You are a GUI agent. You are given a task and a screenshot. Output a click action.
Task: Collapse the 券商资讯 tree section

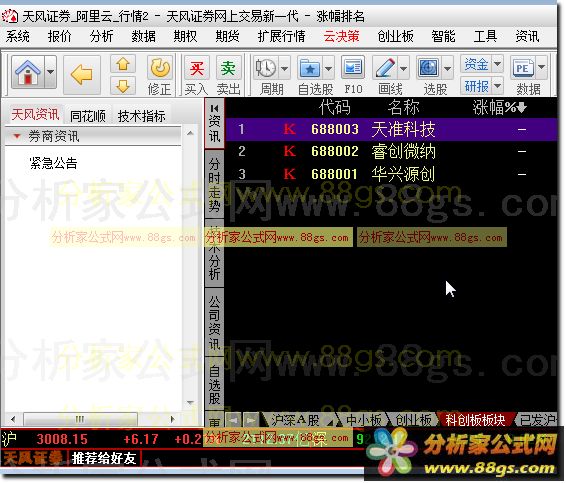click(16, 136)
